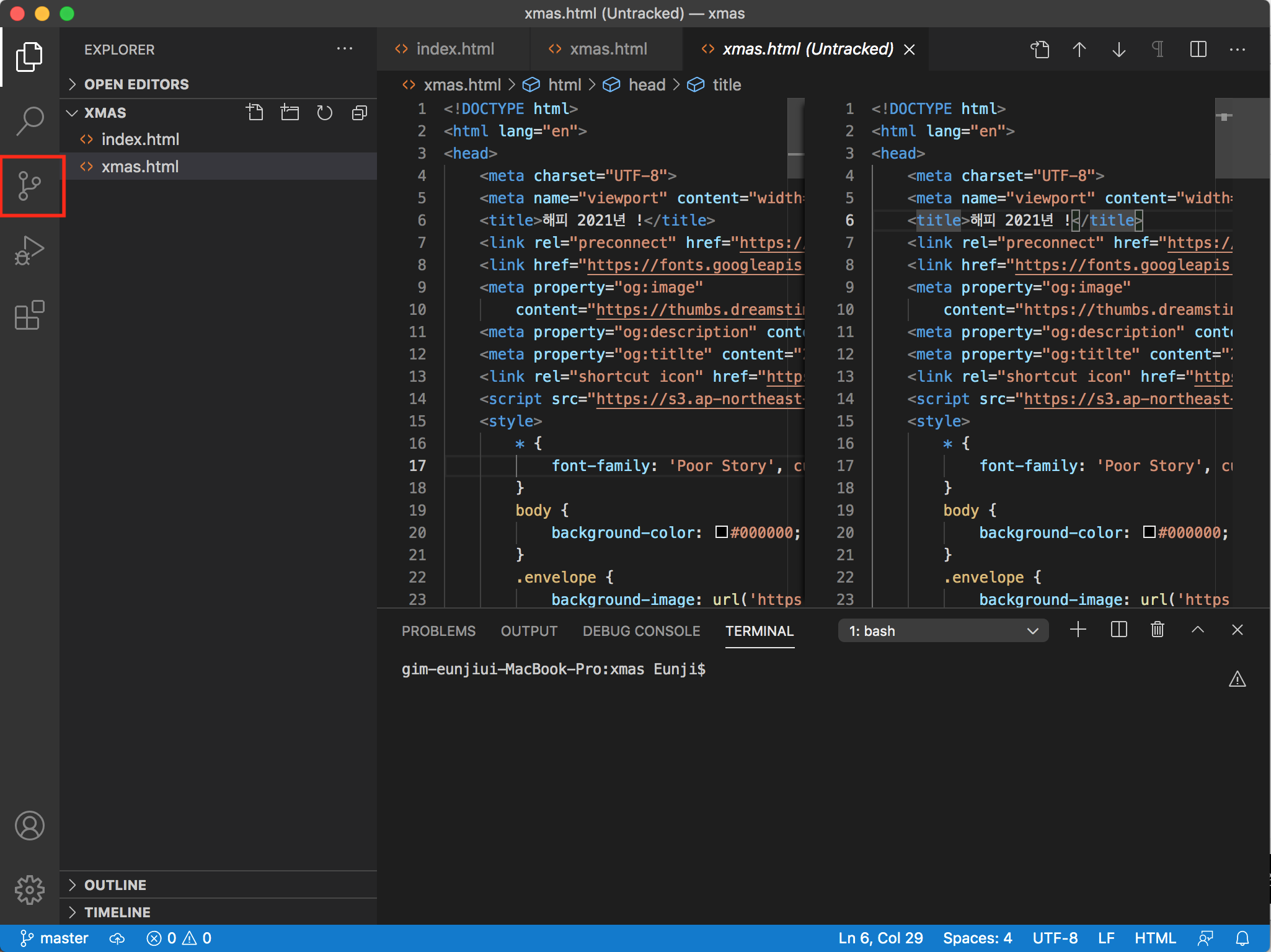Kill terminal with trash icon

click(x=1157, y=630)
